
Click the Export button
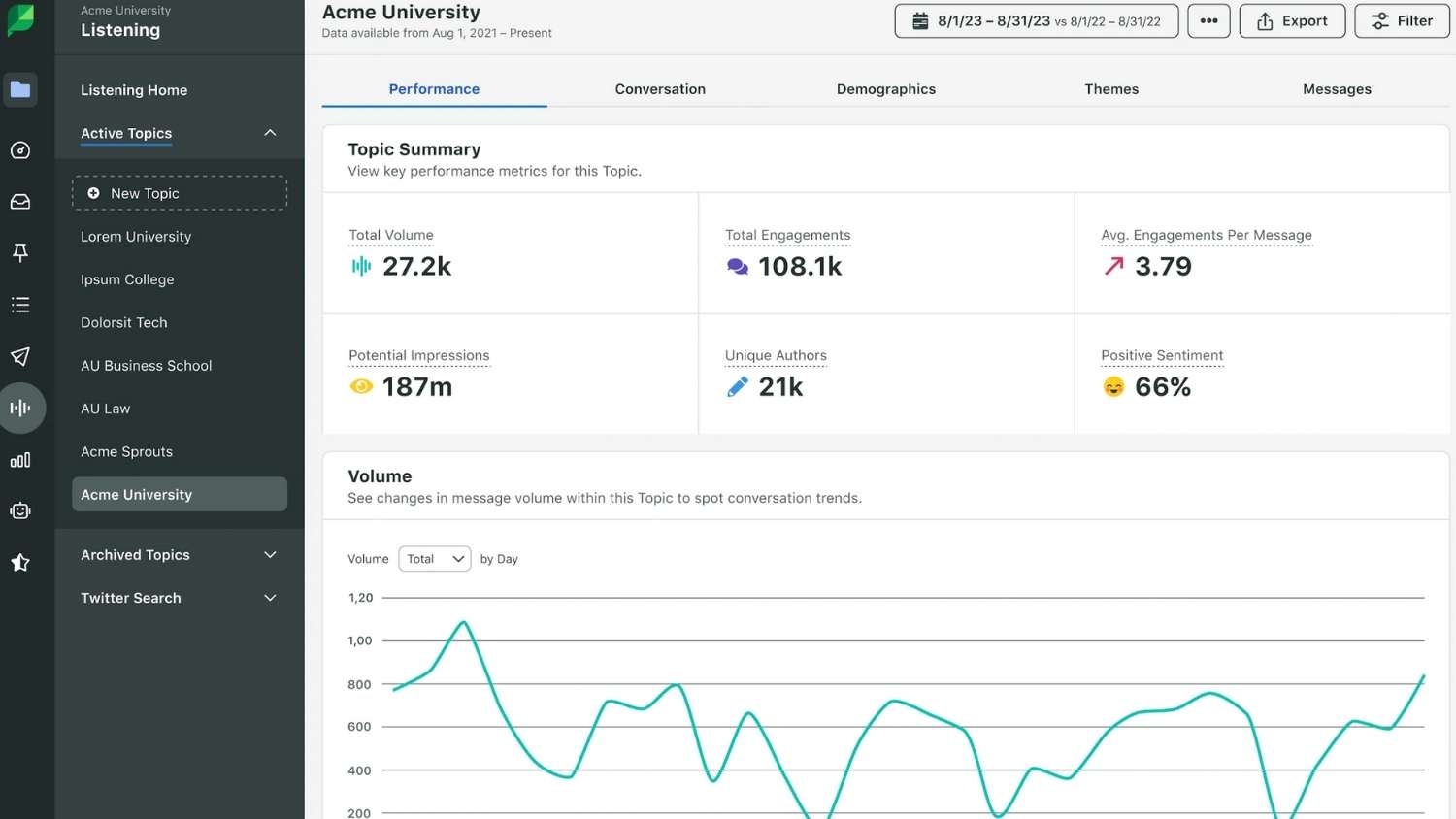tap(1292, 20)
